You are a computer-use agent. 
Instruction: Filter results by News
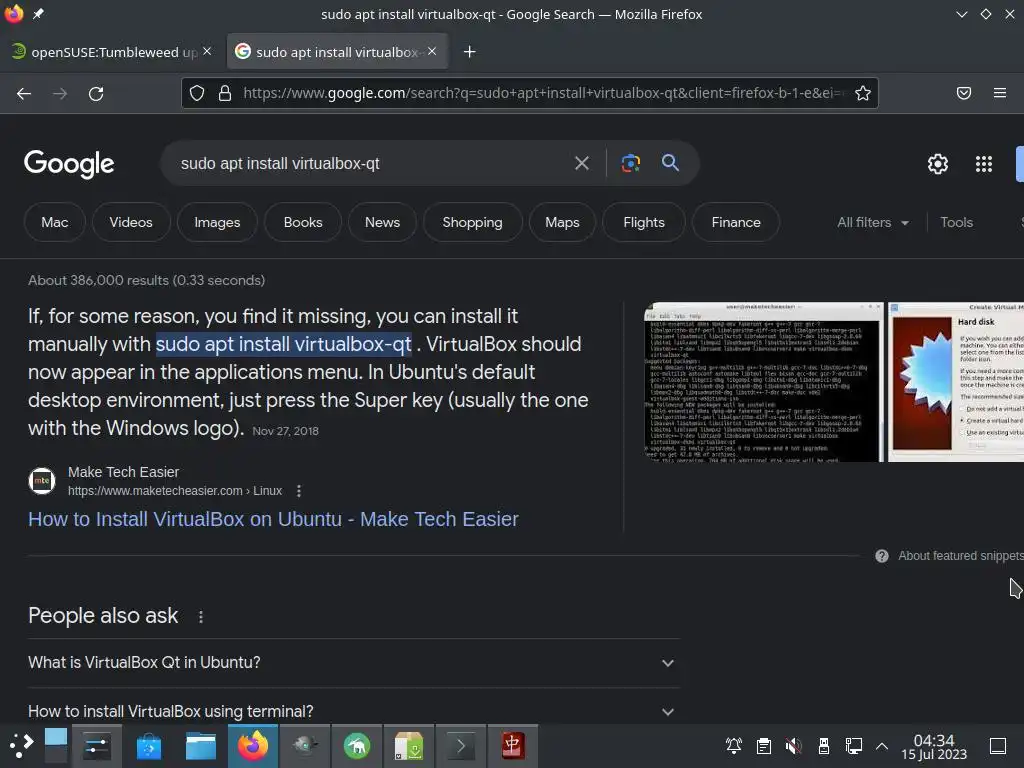(x=383, y=223)
